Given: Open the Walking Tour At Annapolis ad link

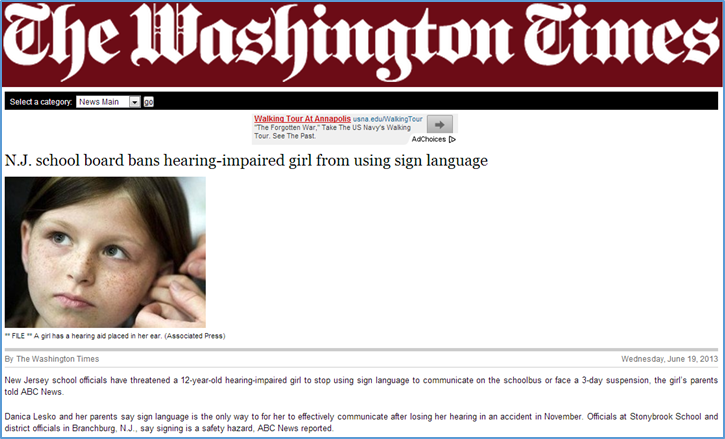Looking at the screenshot, I should [302, 119].
